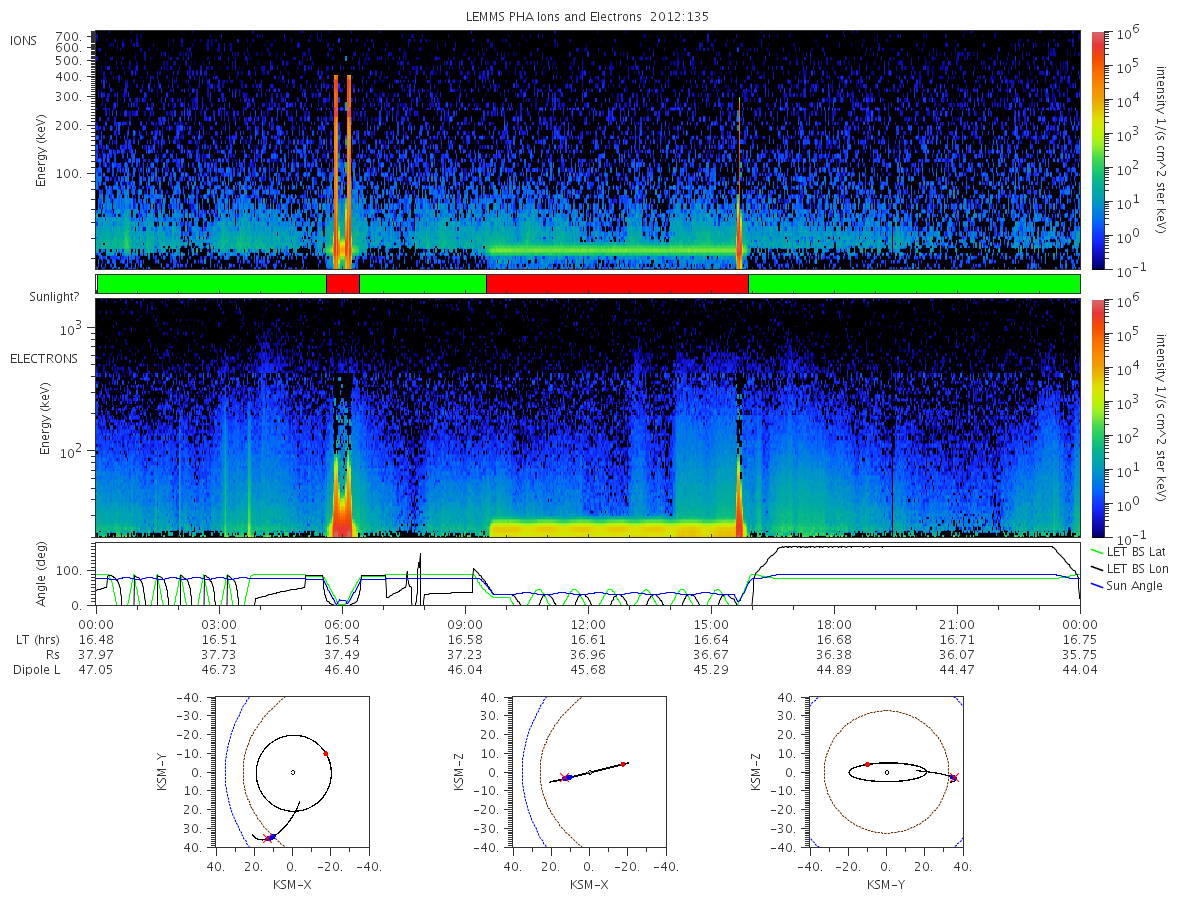The width and height of the screenshot is (1200, 900).
Task: Select the Sun Angle legend entry
Action: coord(1127,585)
